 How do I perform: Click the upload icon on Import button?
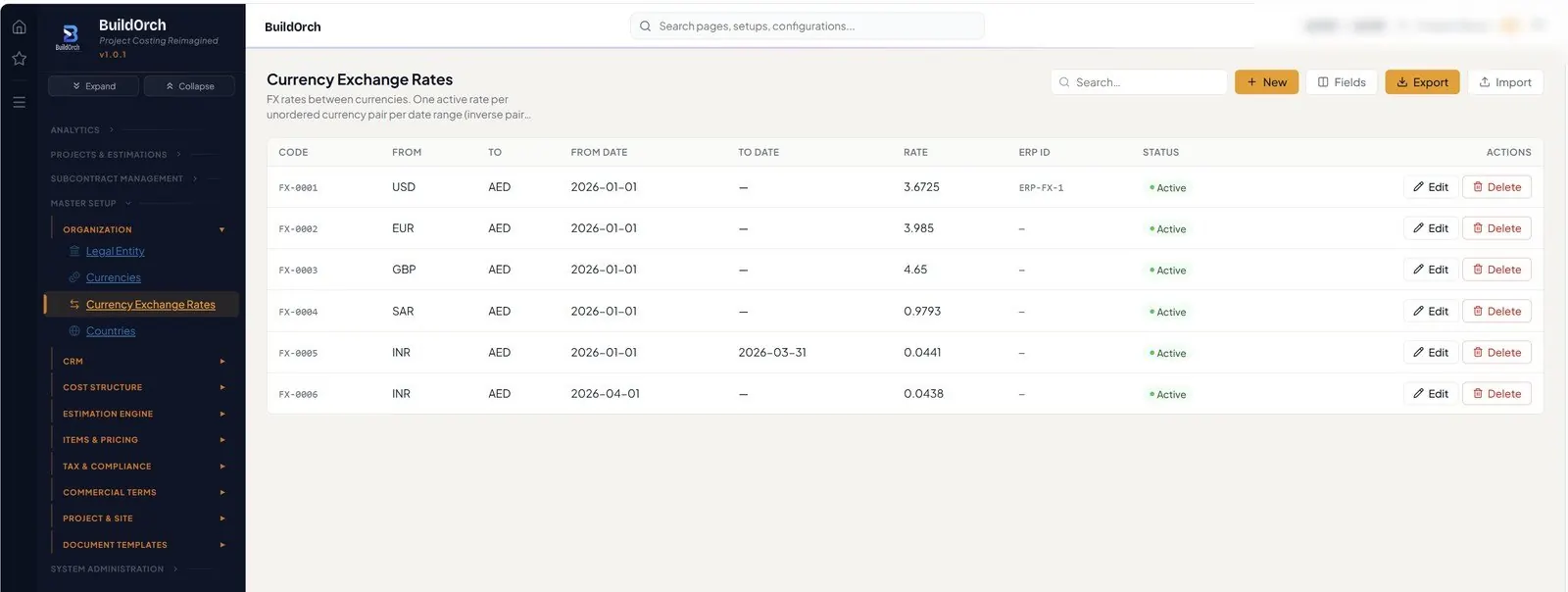(x=1485, y=82)
